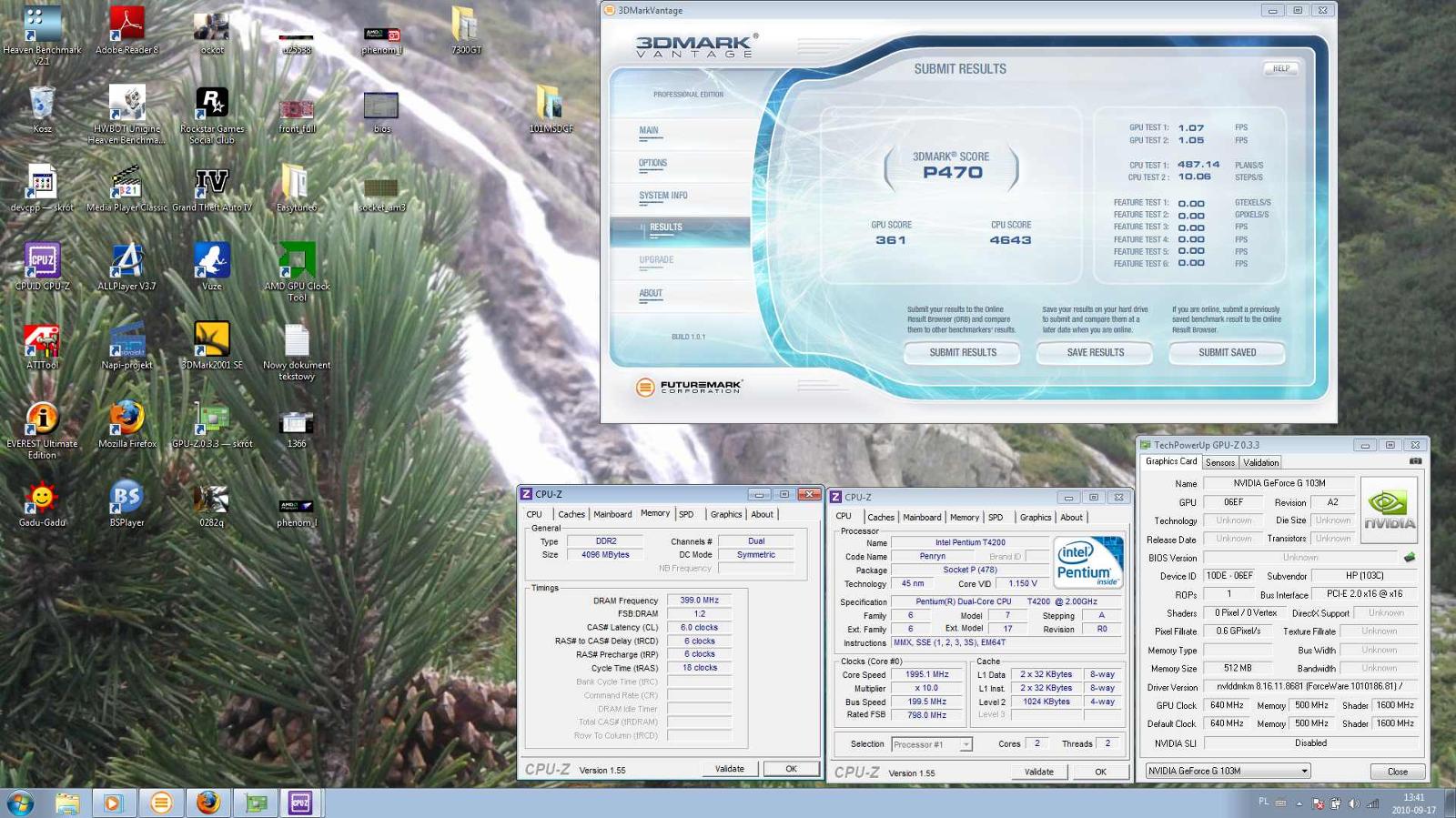Click GPU-Z screenshot camera icon
Image resolution: width=1456 pixels, height=818 pixels.
(x=1415, y=461)
